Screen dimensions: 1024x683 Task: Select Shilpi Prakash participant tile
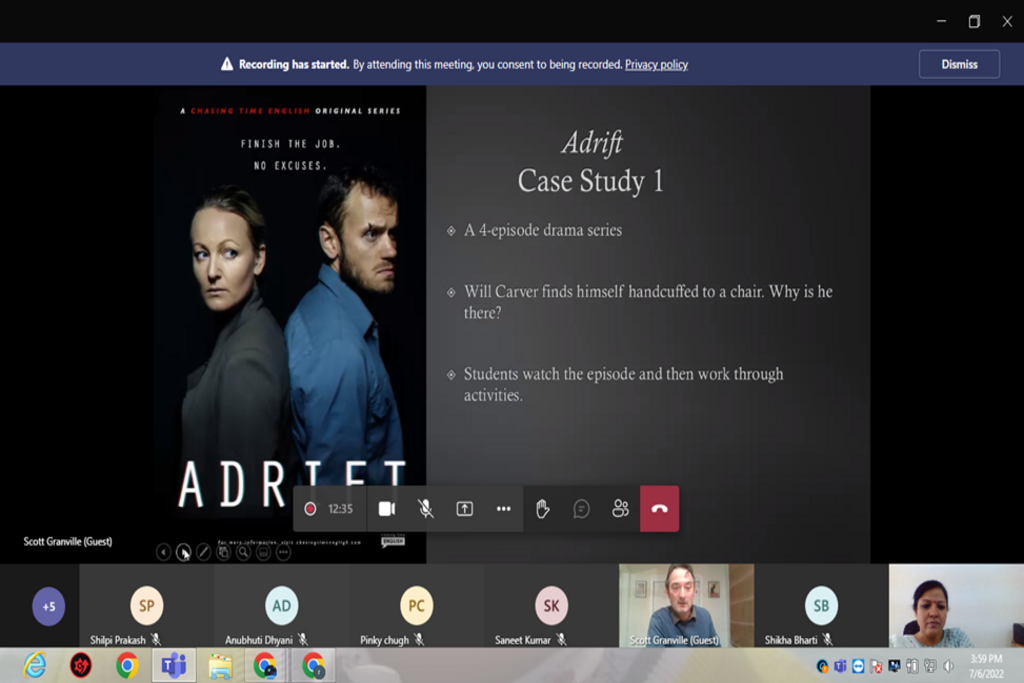pyautogui.click(x=147, y=606)
